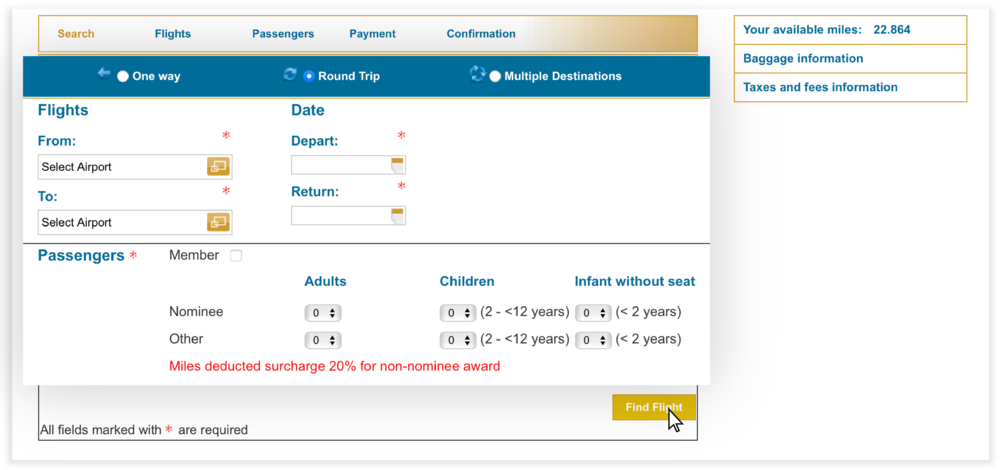
Task: Open the Baggage information link
Action: pyautogui.click(x=803, y=59)
